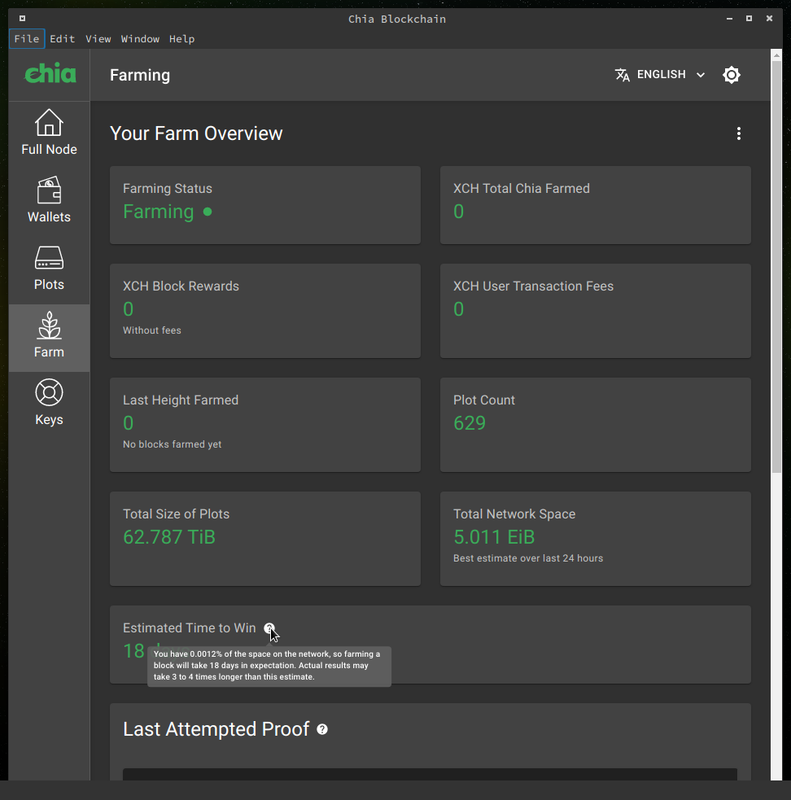The height and width of the screenshot is (800, 791).
Task: Select the Plot Count value 629
Action: point(469,423)
